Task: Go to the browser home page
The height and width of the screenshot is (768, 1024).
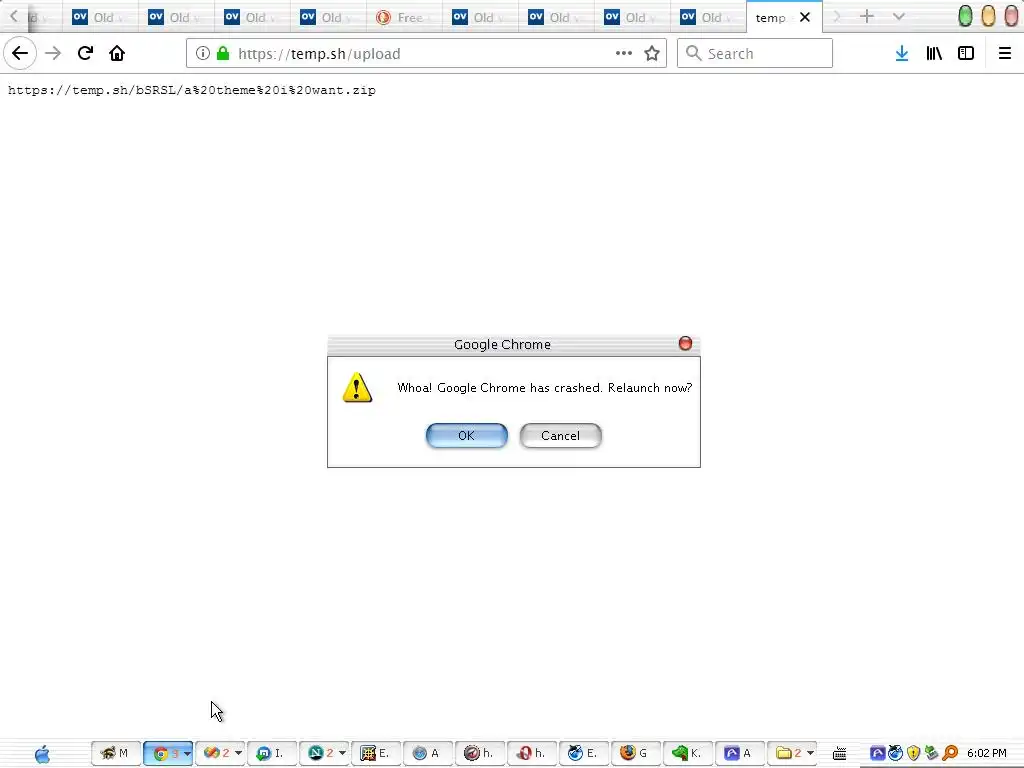Action: pyautogui.click(x=117, y=54)
